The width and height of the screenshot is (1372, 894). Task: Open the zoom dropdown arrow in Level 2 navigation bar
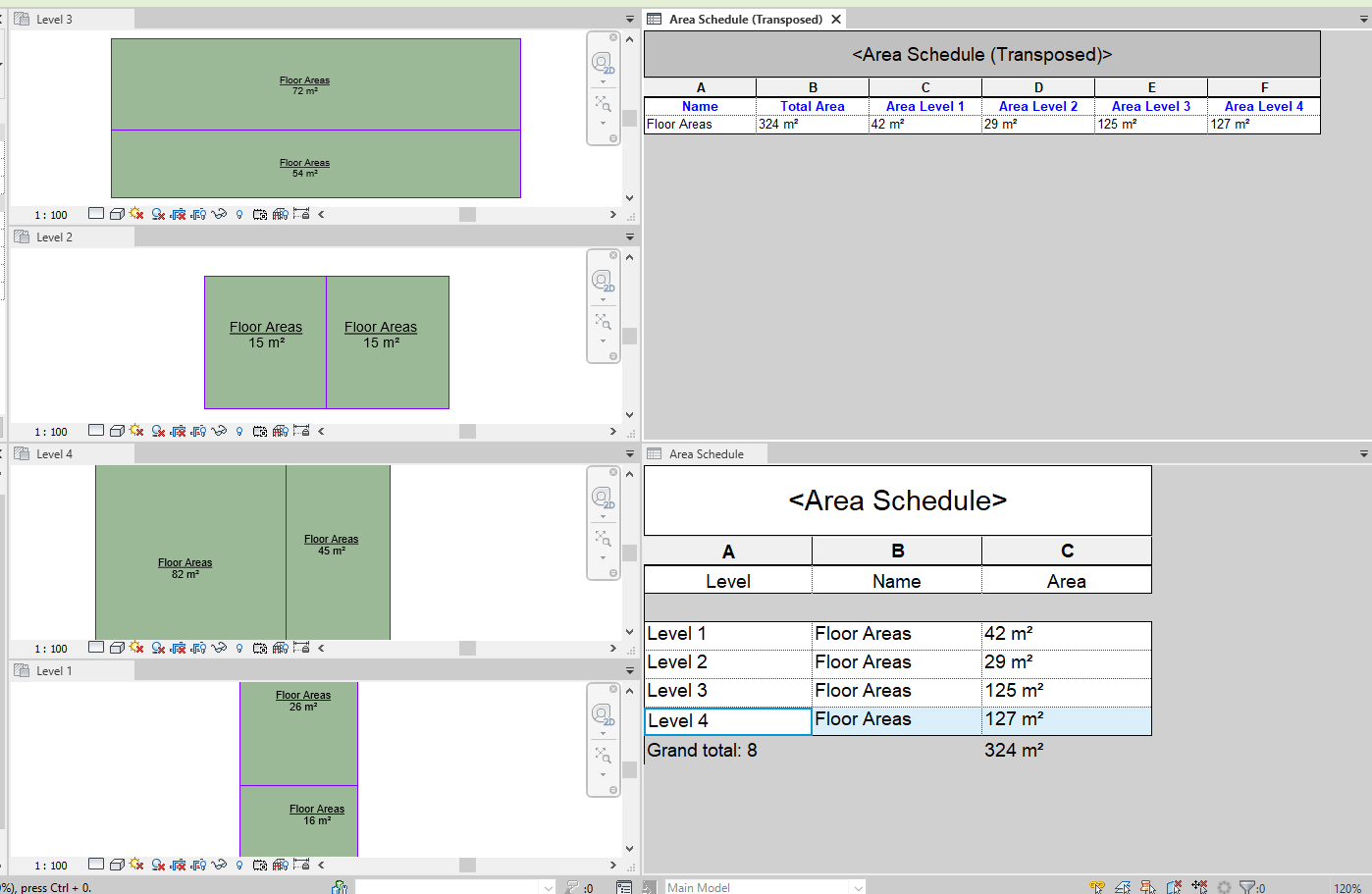pos(603,340)
